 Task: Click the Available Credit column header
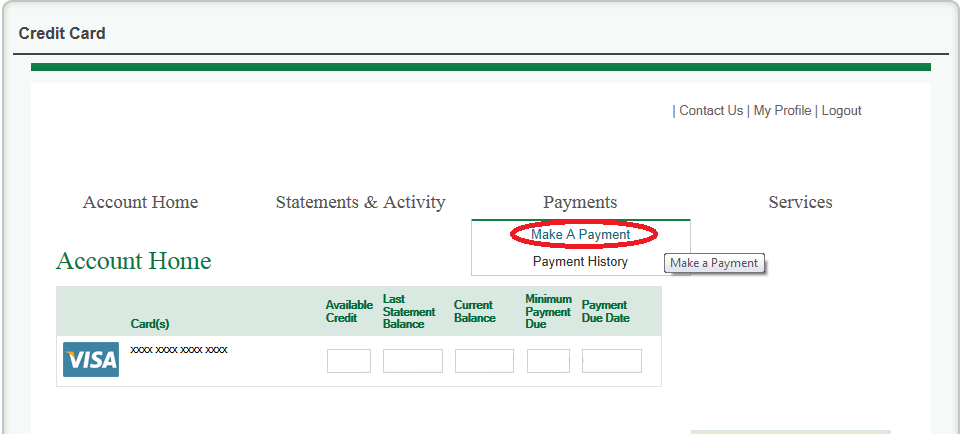pos(349,311)
